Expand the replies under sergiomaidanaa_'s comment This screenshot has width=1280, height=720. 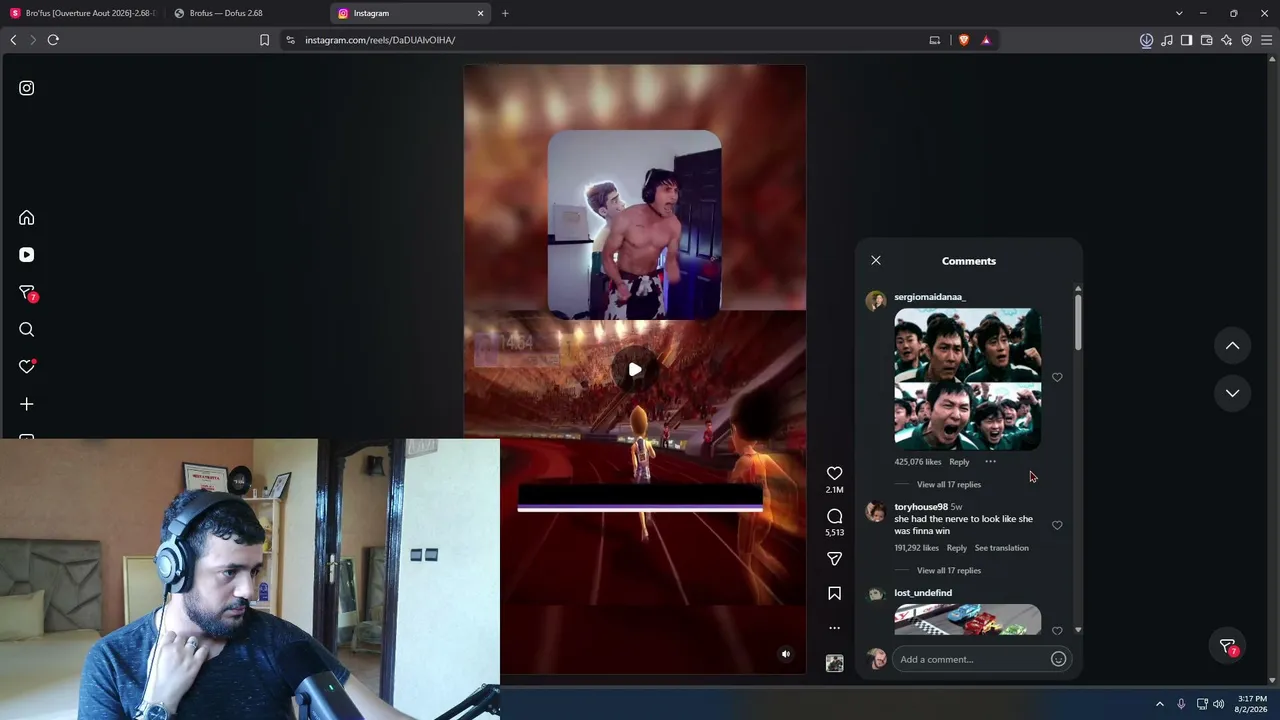(x=949, y=485)
